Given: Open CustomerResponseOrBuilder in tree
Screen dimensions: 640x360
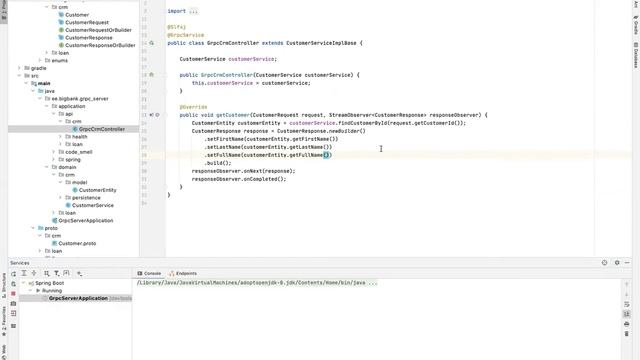Looking at the screenshot, I should (x=100, y=45).
